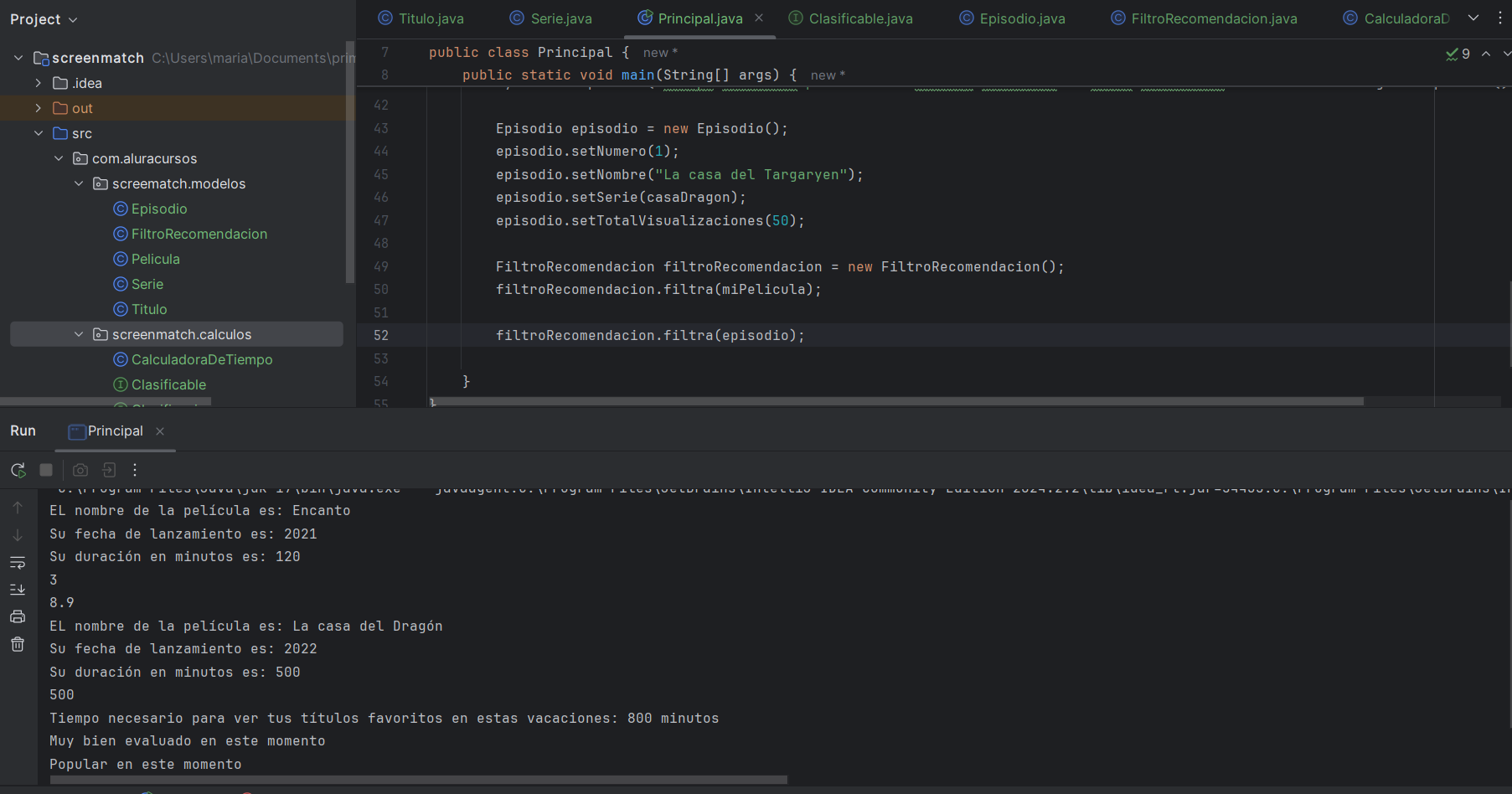Click the editor horizontal scrollbar

coord(896,401)
